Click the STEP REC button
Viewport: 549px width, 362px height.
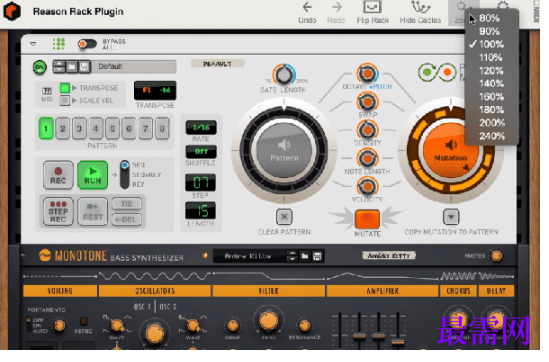58,211
